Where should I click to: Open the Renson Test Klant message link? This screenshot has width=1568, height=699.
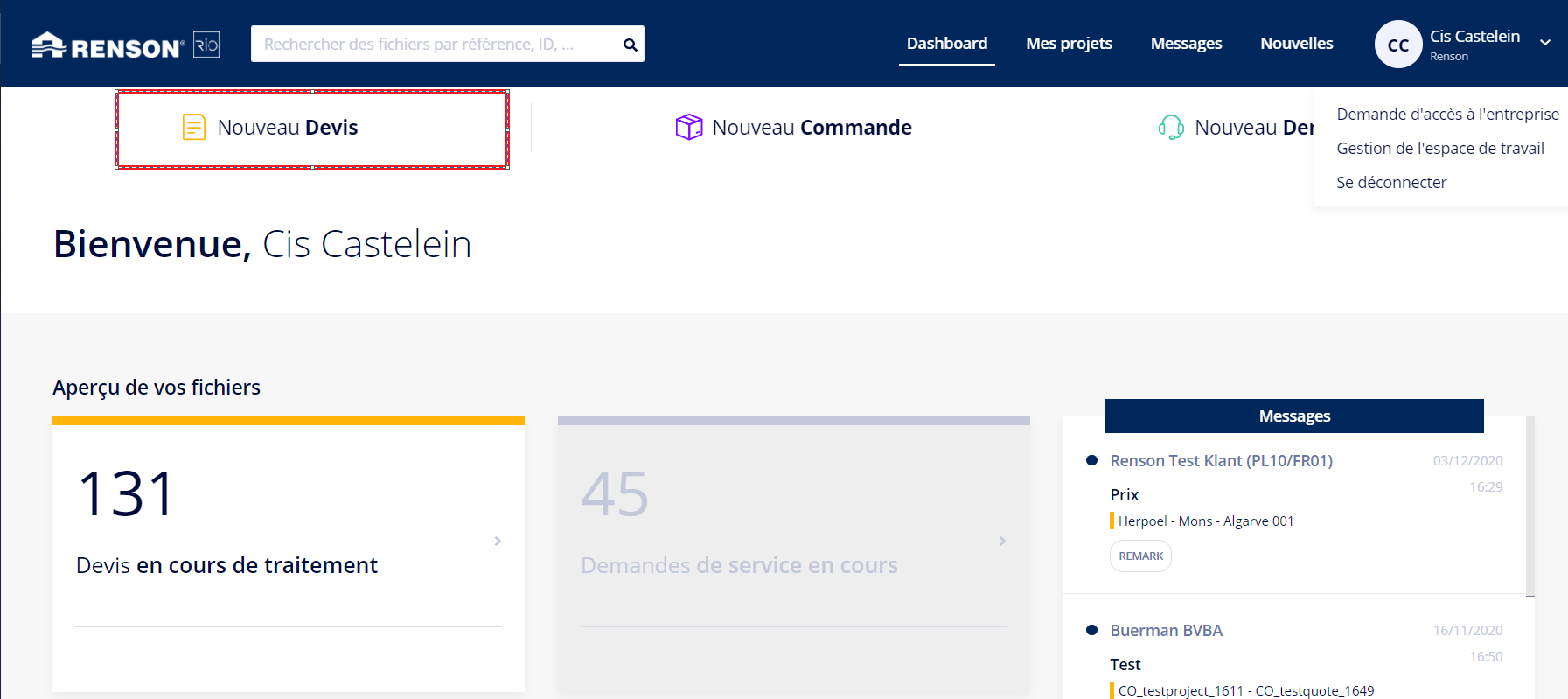tap(1221, 461)
